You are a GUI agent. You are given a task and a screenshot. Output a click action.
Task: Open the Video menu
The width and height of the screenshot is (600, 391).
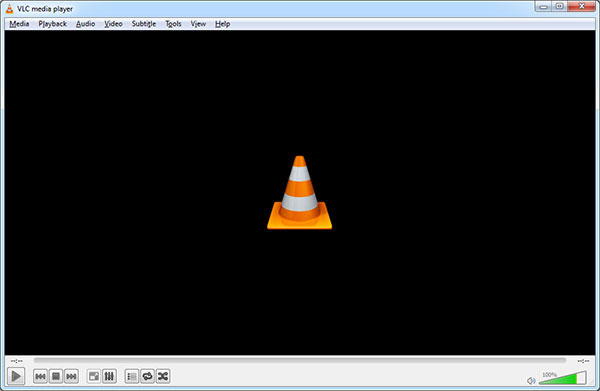click(x=113, y=24)
